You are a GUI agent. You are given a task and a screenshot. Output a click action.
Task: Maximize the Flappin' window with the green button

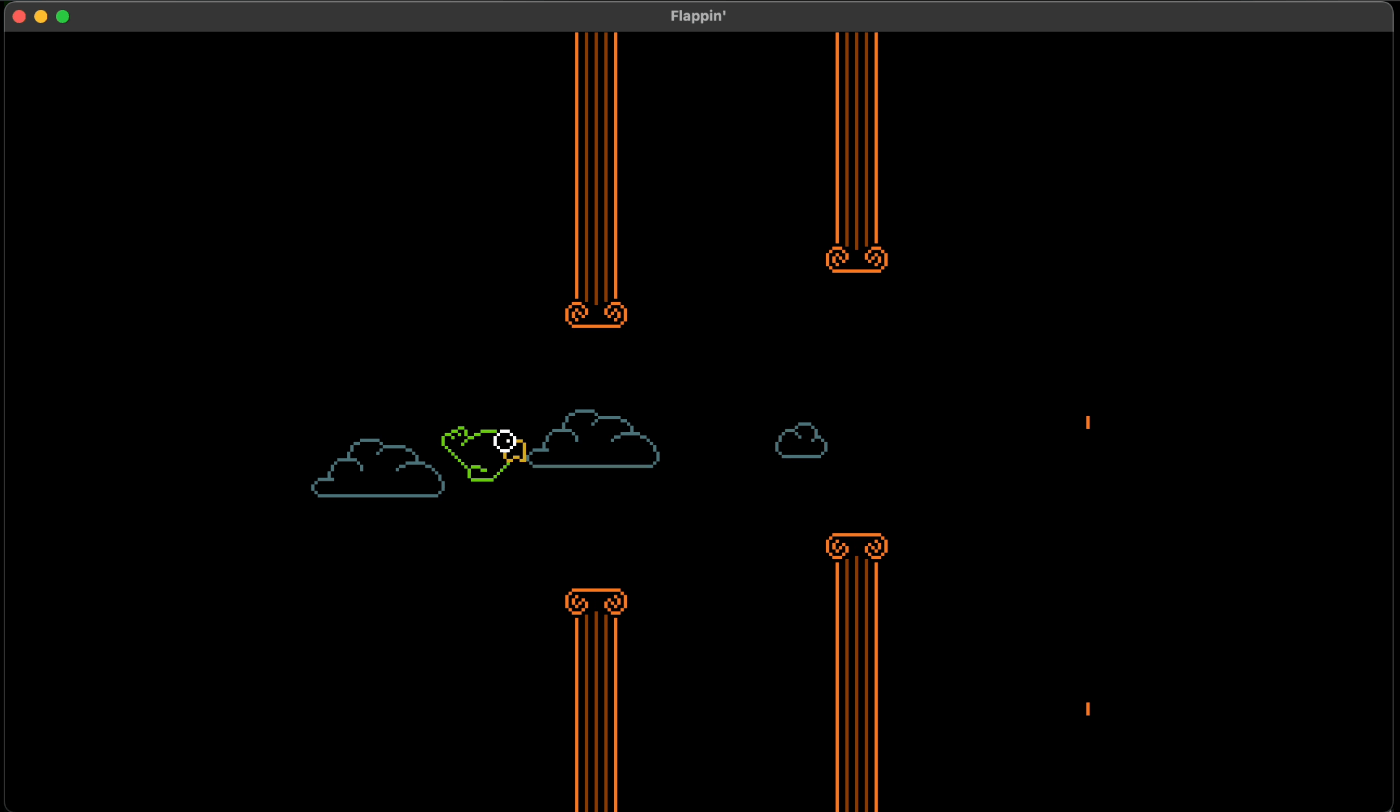point(63,16)
